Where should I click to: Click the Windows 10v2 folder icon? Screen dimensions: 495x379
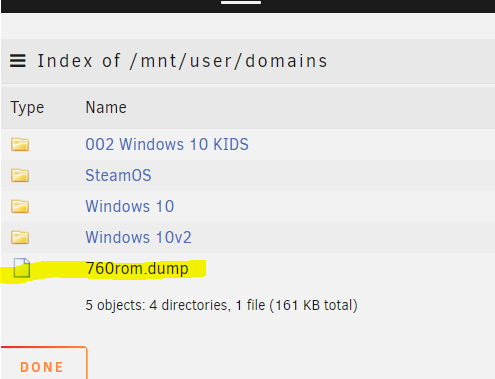[x=20, y=237]
